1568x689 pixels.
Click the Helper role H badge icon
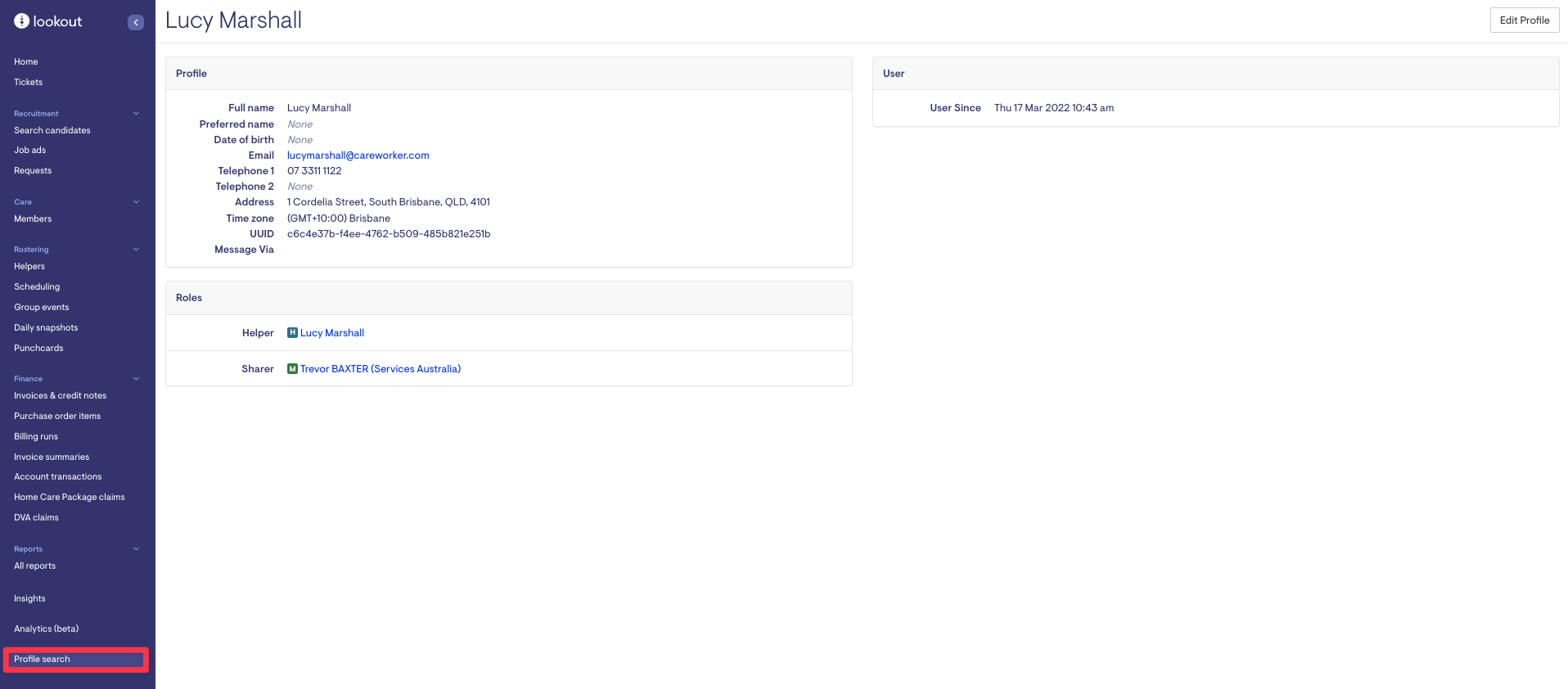point(292,333)
